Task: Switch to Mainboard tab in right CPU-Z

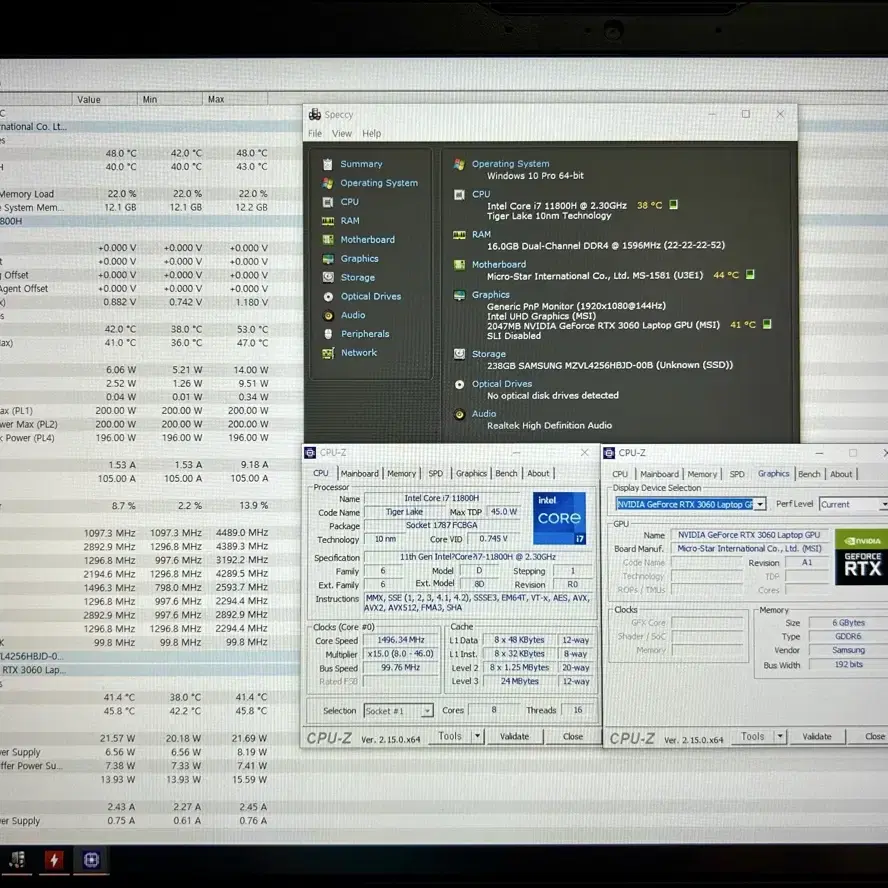Action: (x=659, y=474)
